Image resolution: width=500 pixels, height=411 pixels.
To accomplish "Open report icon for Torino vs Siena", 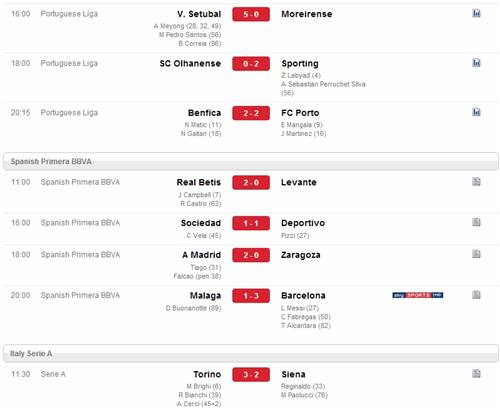I will (476, 374).
